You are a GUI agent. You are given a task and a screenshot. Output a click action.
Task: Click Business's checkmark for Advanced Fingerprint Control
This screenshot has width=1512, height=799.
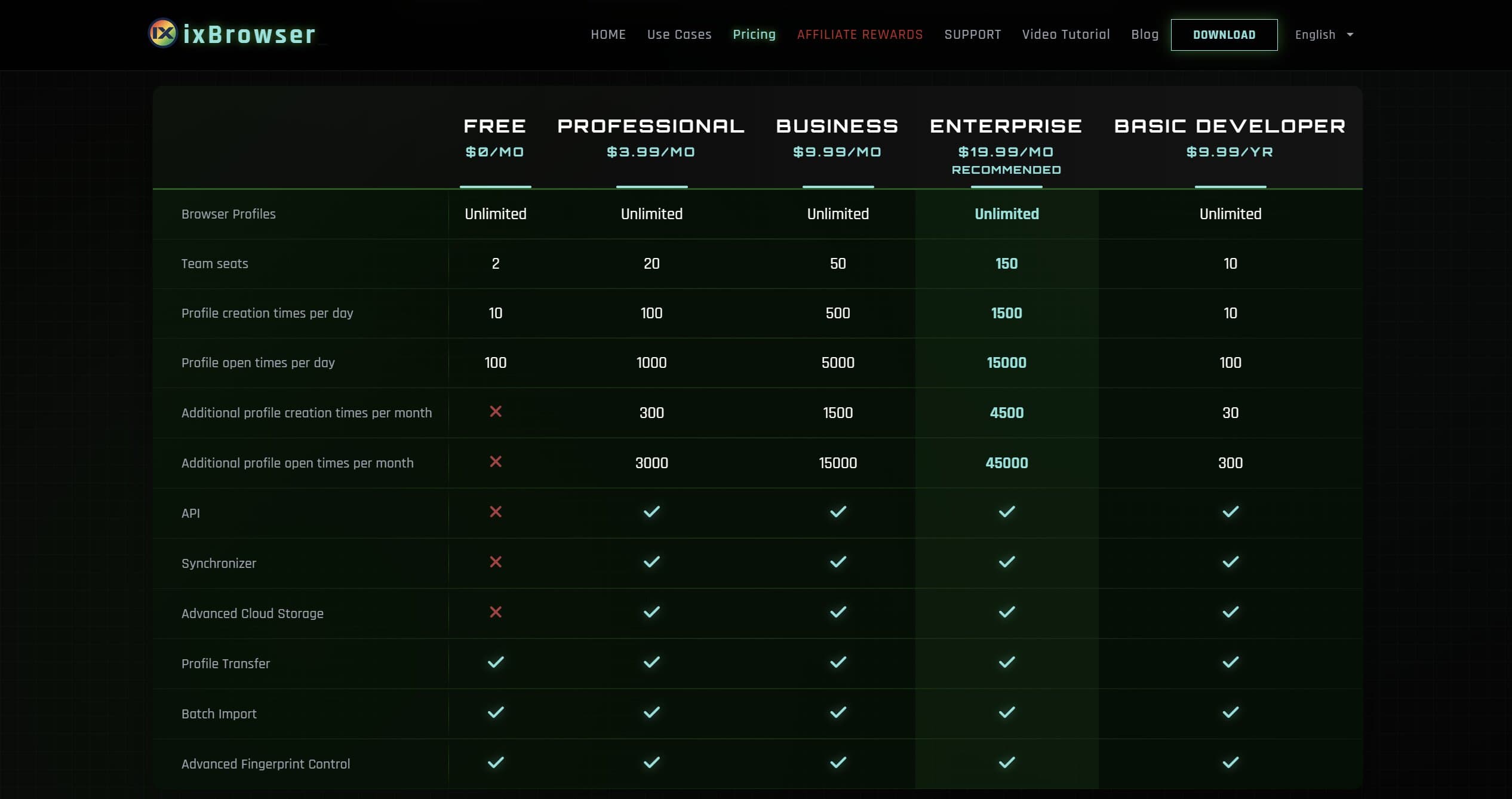(x=838, y=763)
